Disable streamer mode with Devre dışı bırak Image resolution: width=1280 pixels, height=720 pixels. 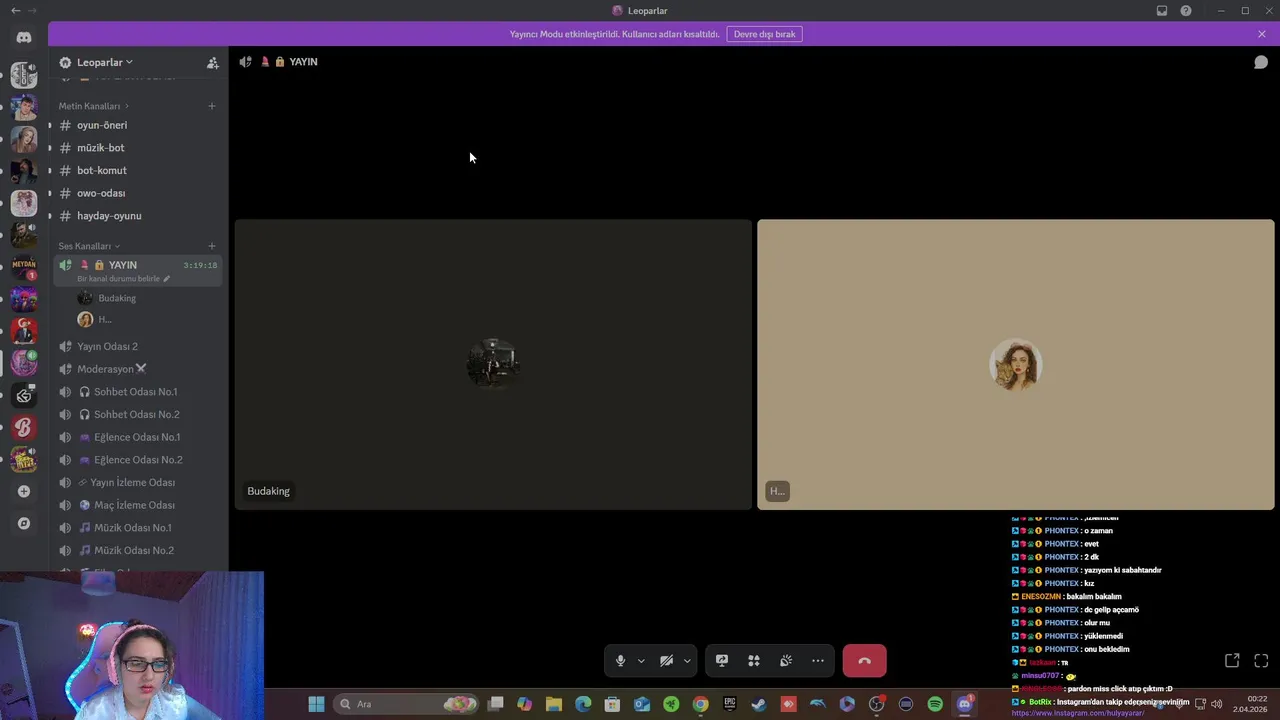764,34
